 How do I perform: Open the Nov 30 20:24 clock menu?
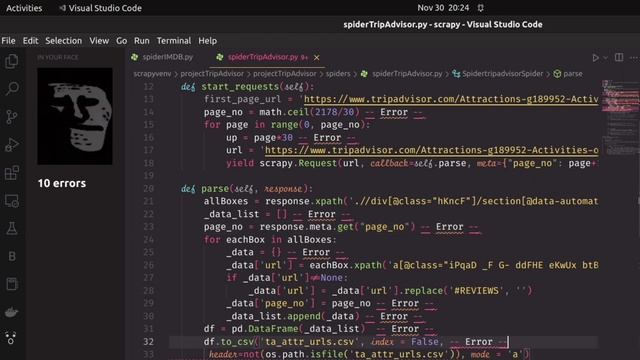point(443,8)
